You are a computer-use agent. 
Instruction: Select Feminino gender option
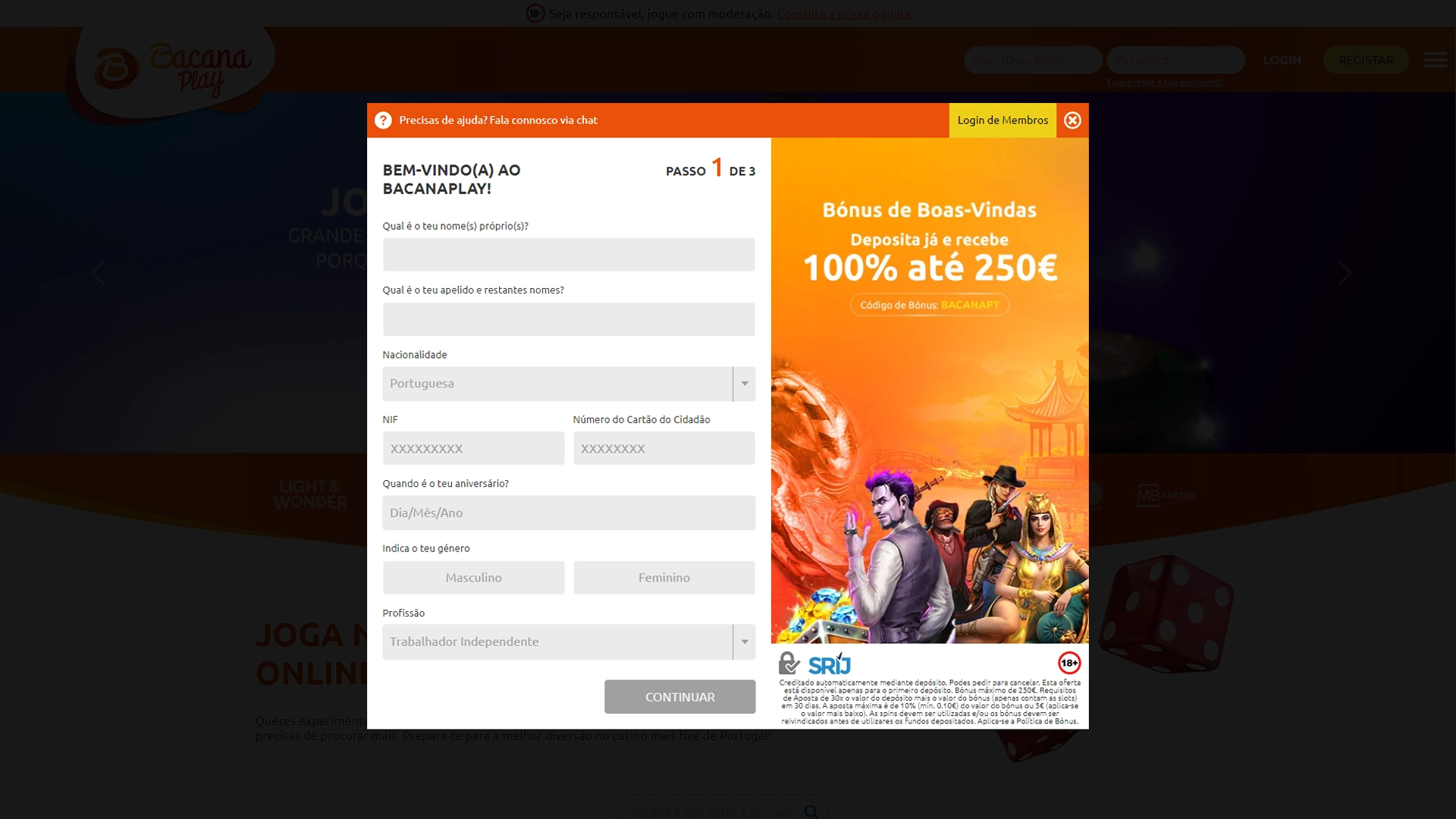[x=664, y=578]
